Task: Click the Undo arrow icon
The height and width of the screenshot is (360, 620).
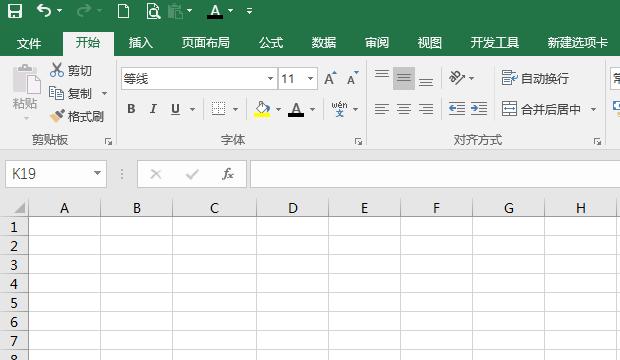Action: coord(43,11)
